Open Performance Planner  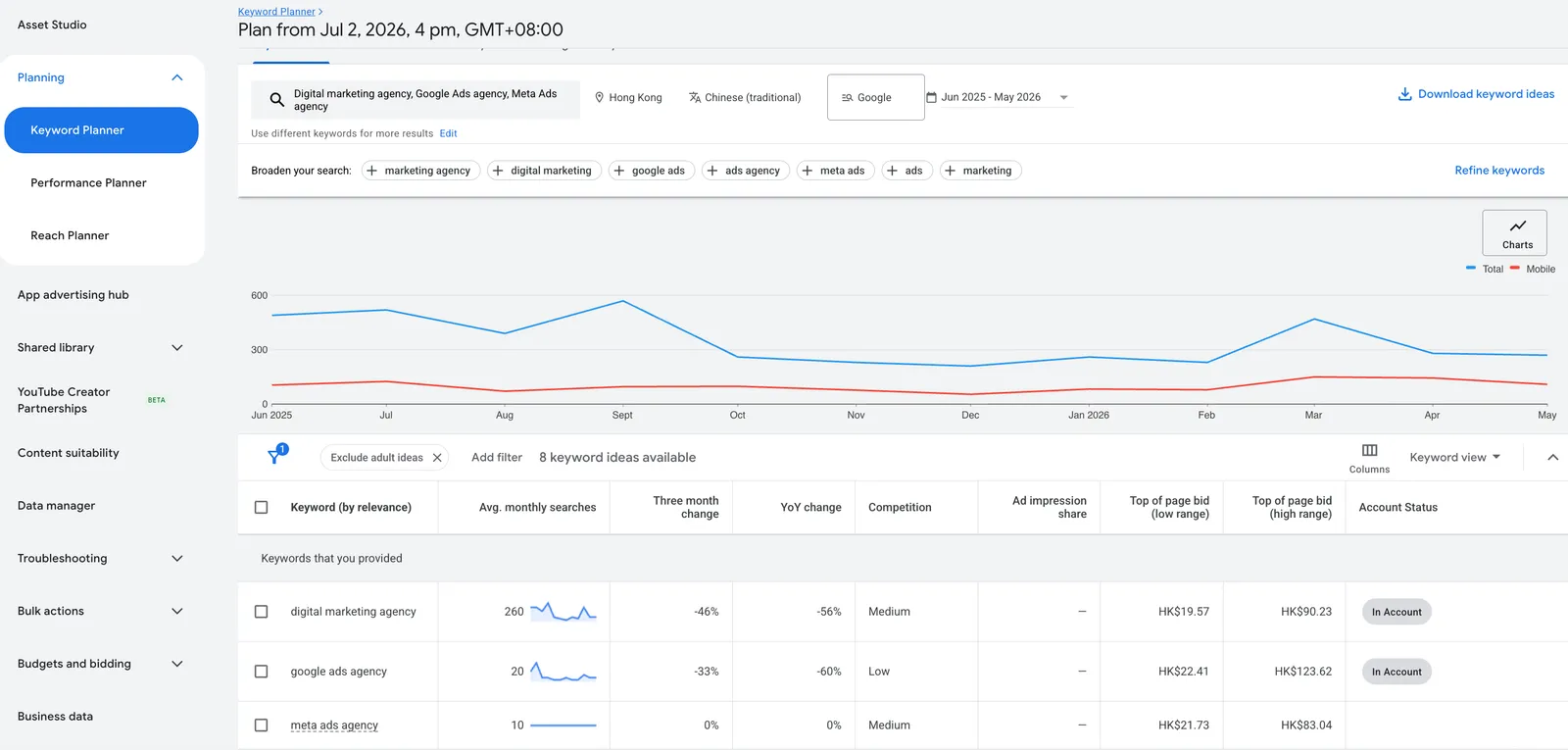(88, 183)
